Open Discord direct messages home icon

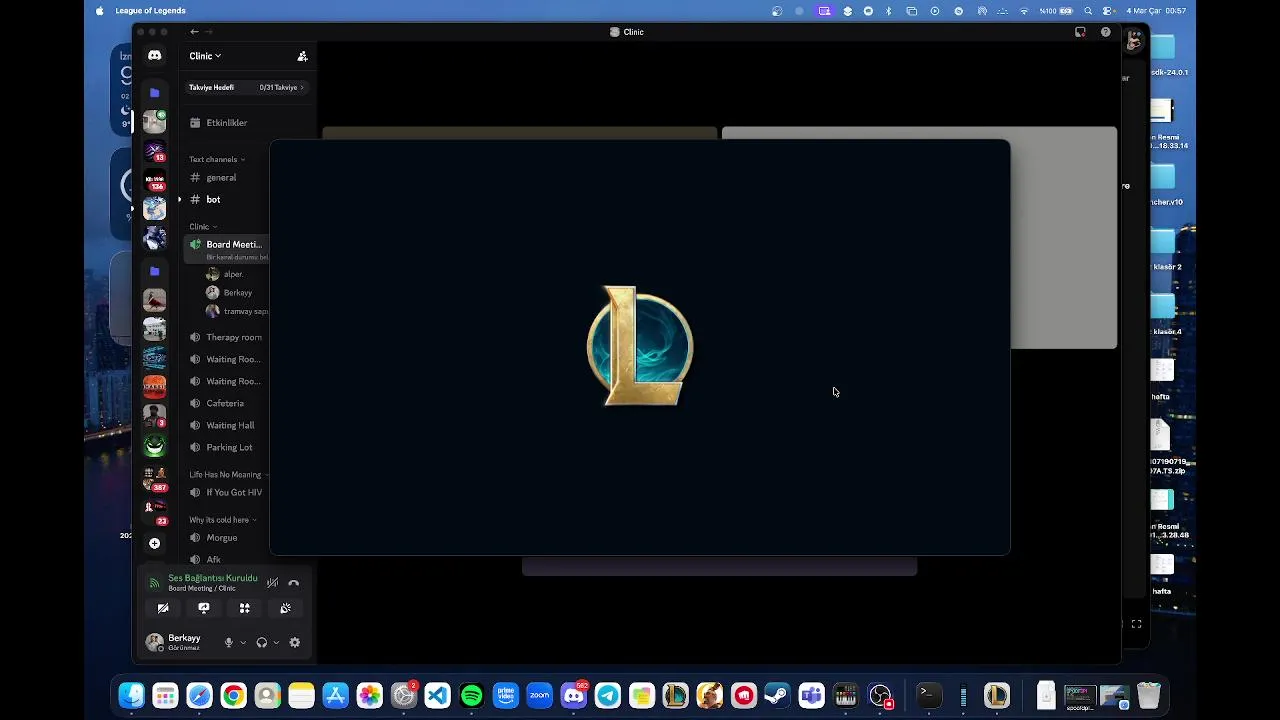pos(154,56)
